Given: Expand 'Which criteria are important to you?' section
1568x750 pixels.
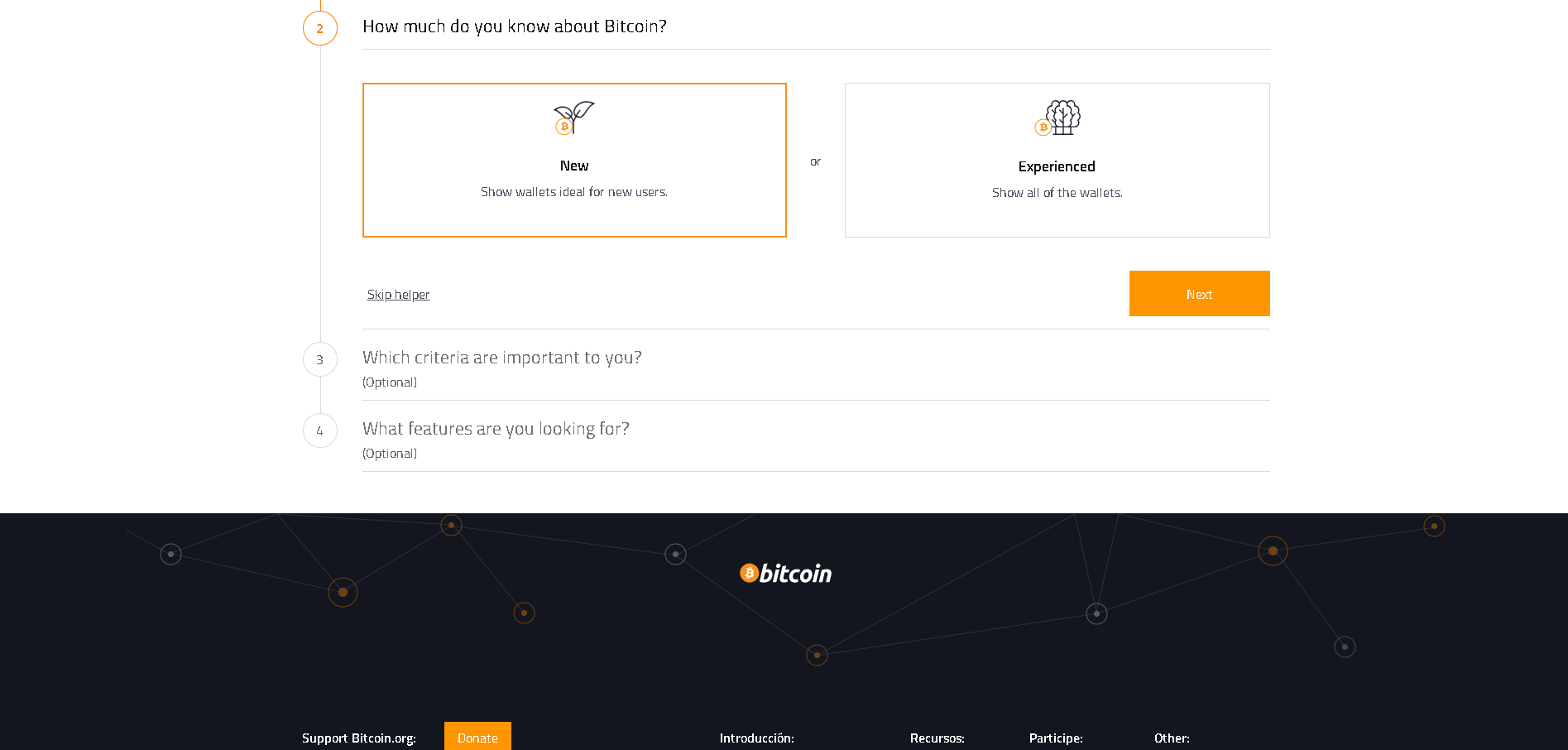Looking at the screenshot, I should pyautogui.click(x=502, y=358).
